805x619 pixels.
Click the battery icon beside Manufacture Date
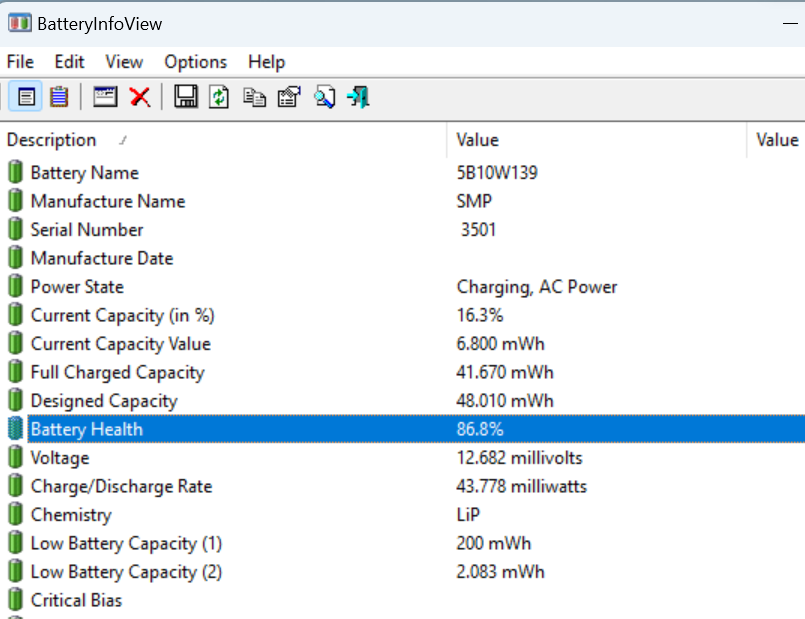click(15, 258)
